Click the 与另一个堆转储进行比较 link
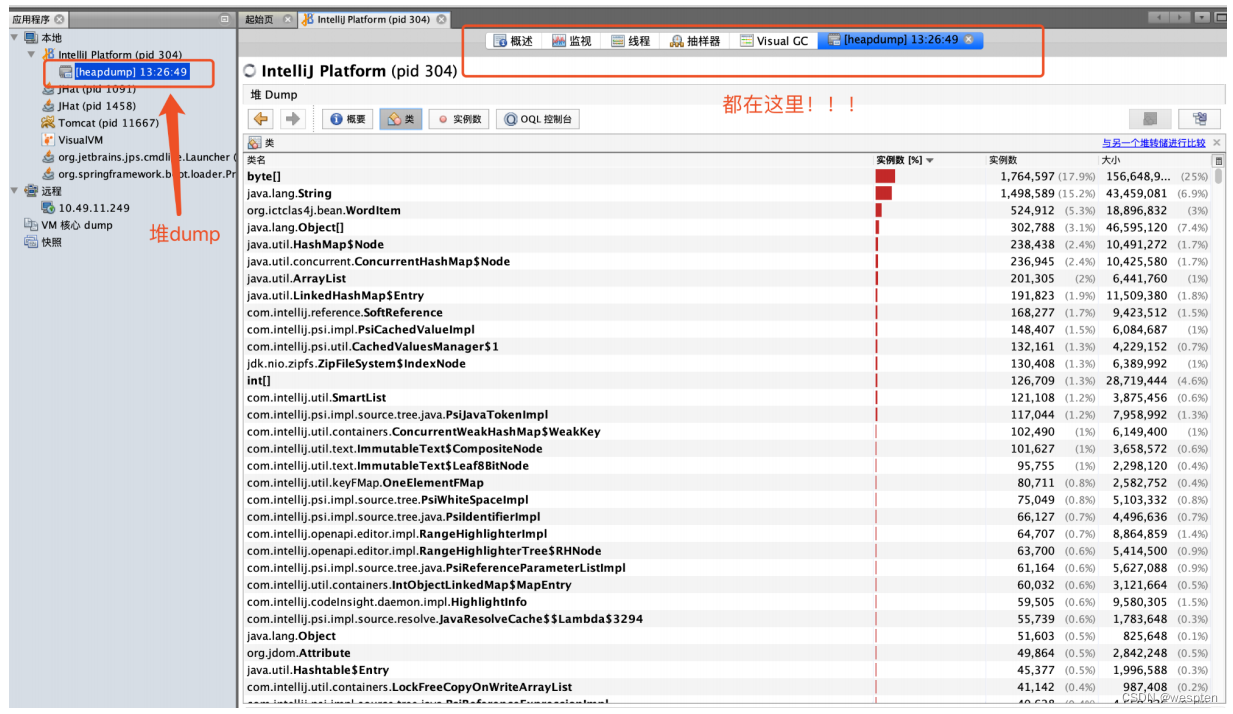This screenshot has height=714, width=1233. coord(1154,143)
